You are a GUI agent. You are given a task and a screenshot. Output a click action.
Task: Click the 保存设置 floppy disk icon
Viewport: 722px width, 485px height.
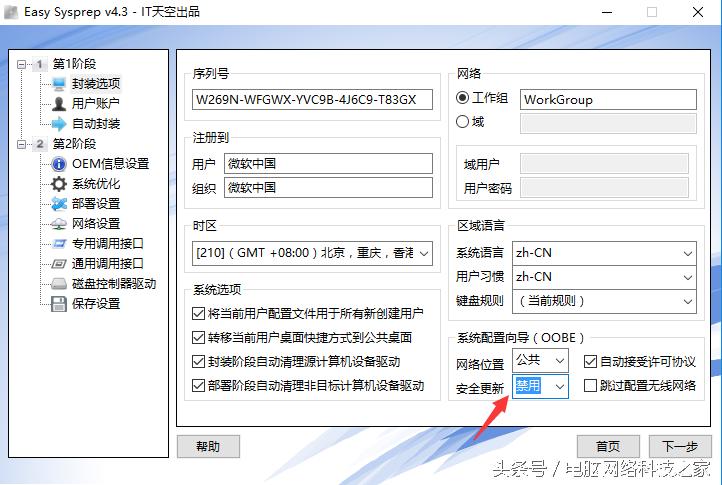point(59,304)
